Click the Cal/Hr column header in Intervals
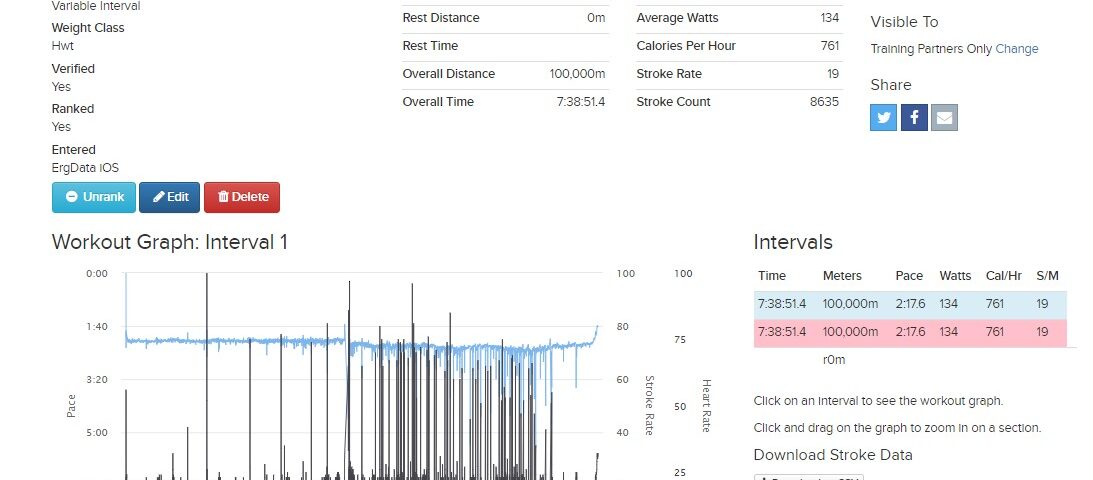Viewport: 1093px width, 480px height. point(1005,276)
